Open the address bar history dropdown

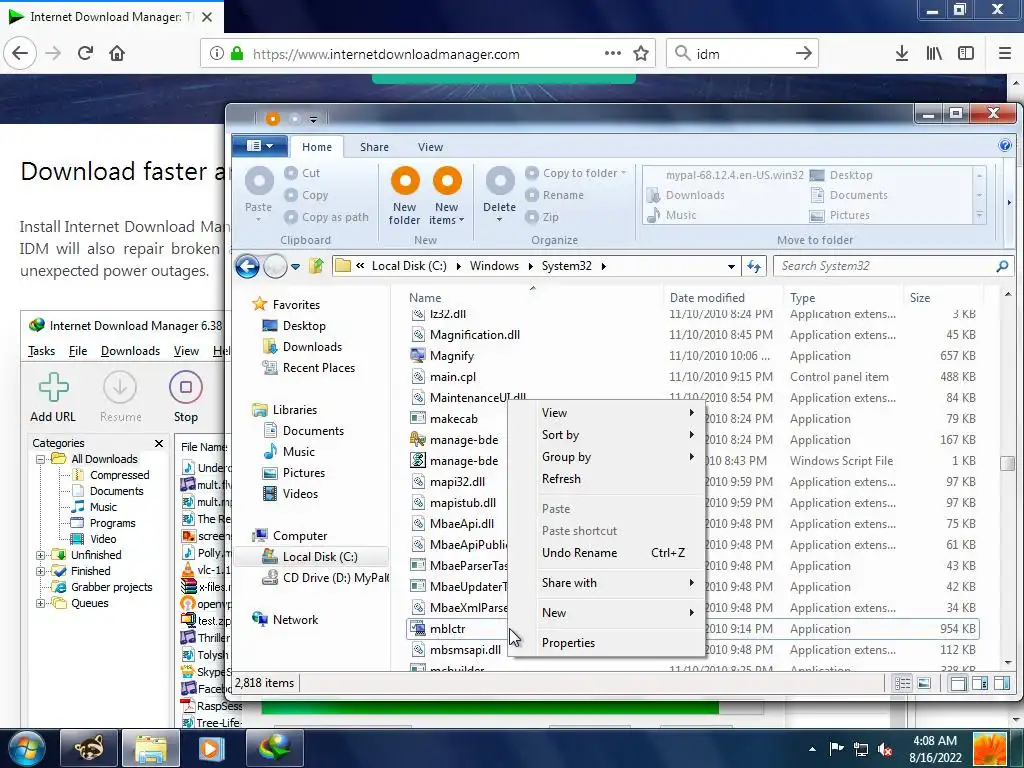(x=731, y=266)
